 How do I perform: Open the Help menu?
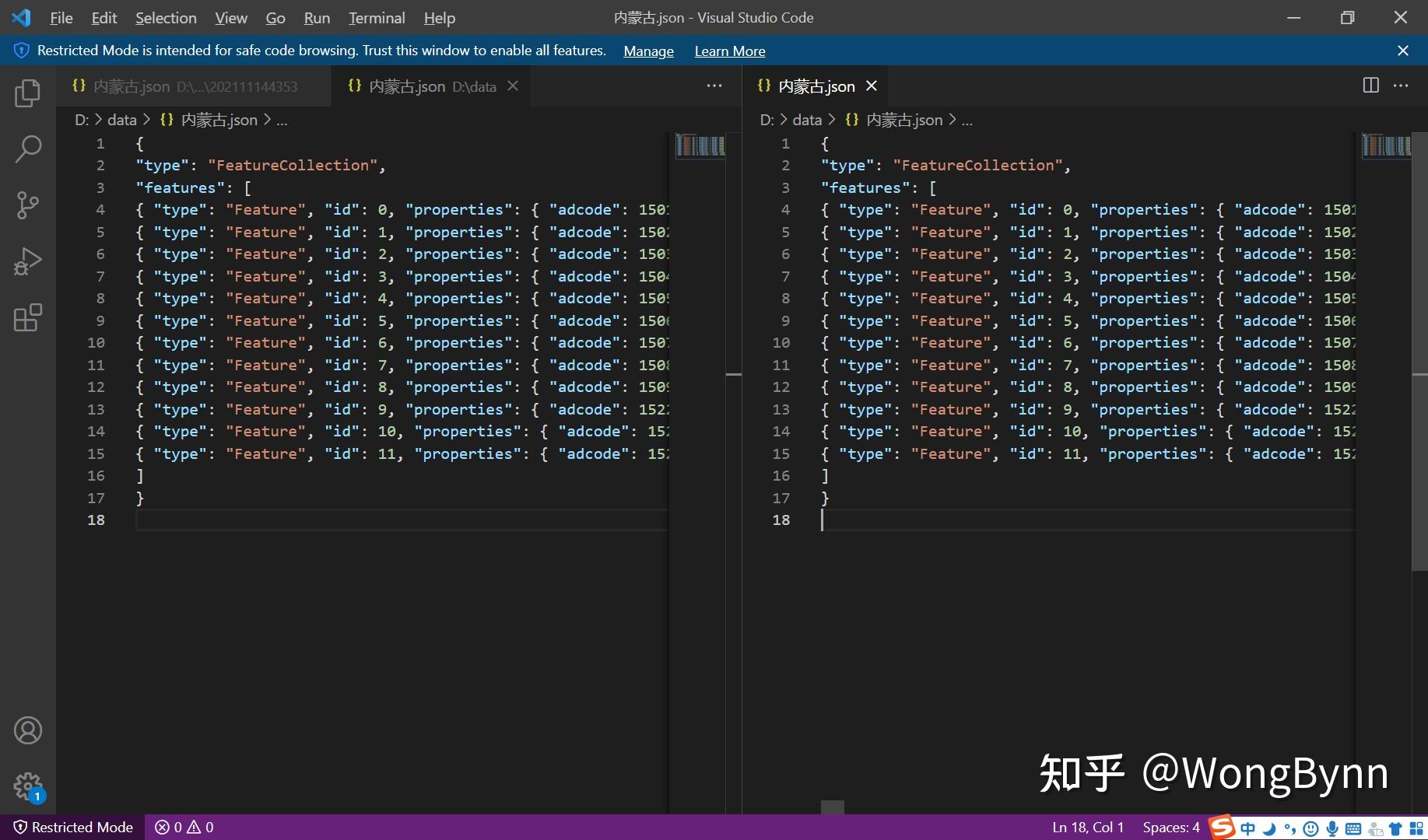439,18
